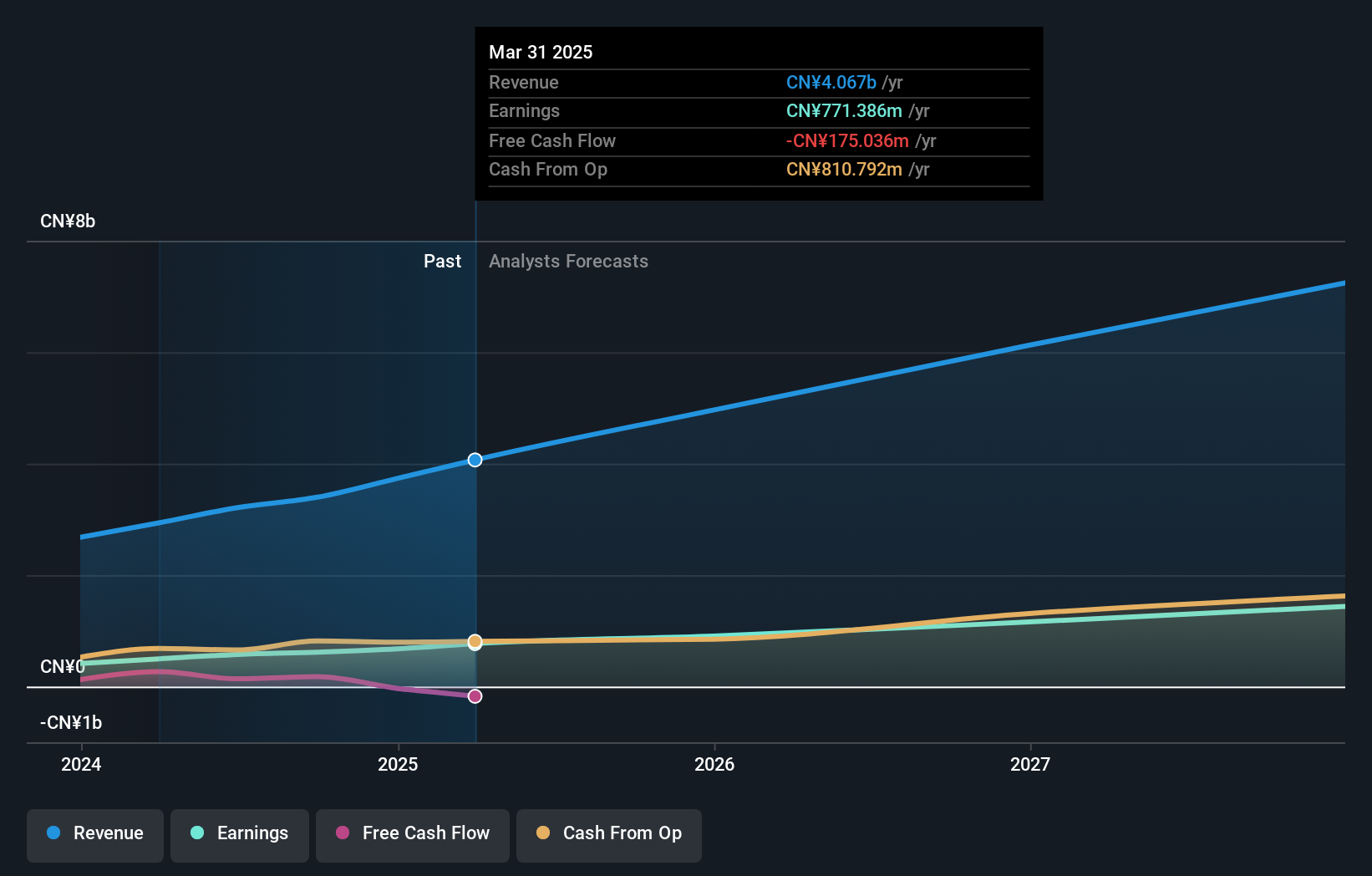The width and height of the screenshot is (1372, 876).
Task: Click the blue Revenue data point marker
Action: click(475, 460)
